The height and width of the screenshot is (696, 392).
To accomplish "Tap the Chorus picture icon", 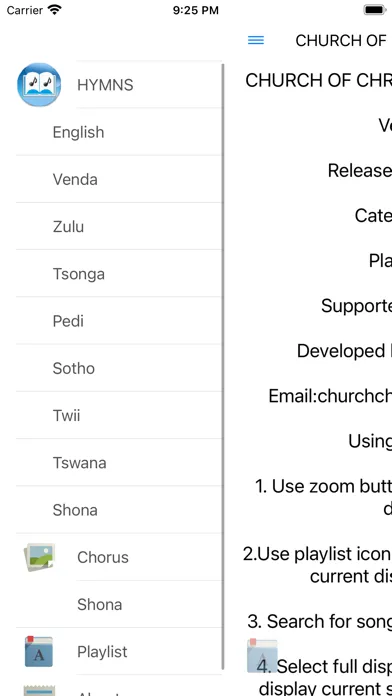I will pyautogui.click(x=39, y=557).
